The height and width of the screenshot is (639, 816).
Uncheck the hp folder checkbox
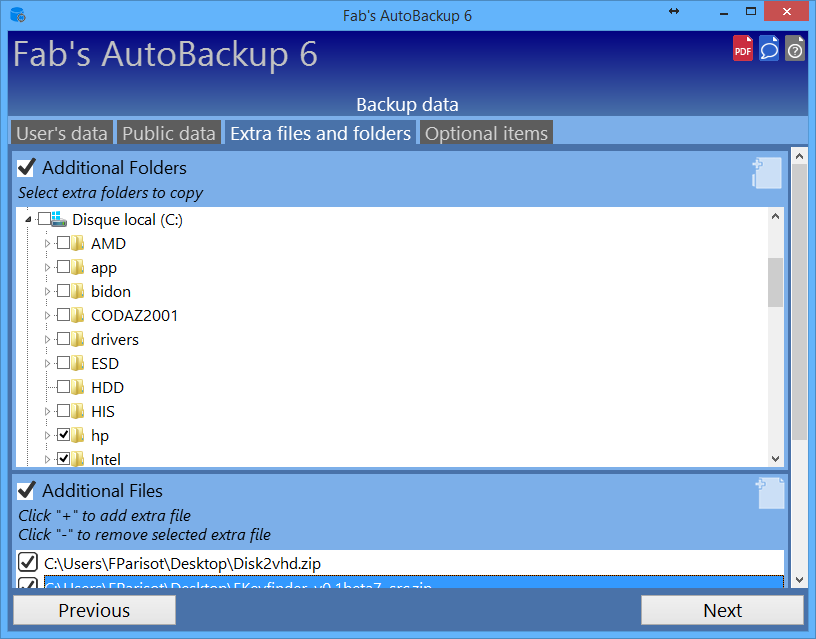[63, 434]
